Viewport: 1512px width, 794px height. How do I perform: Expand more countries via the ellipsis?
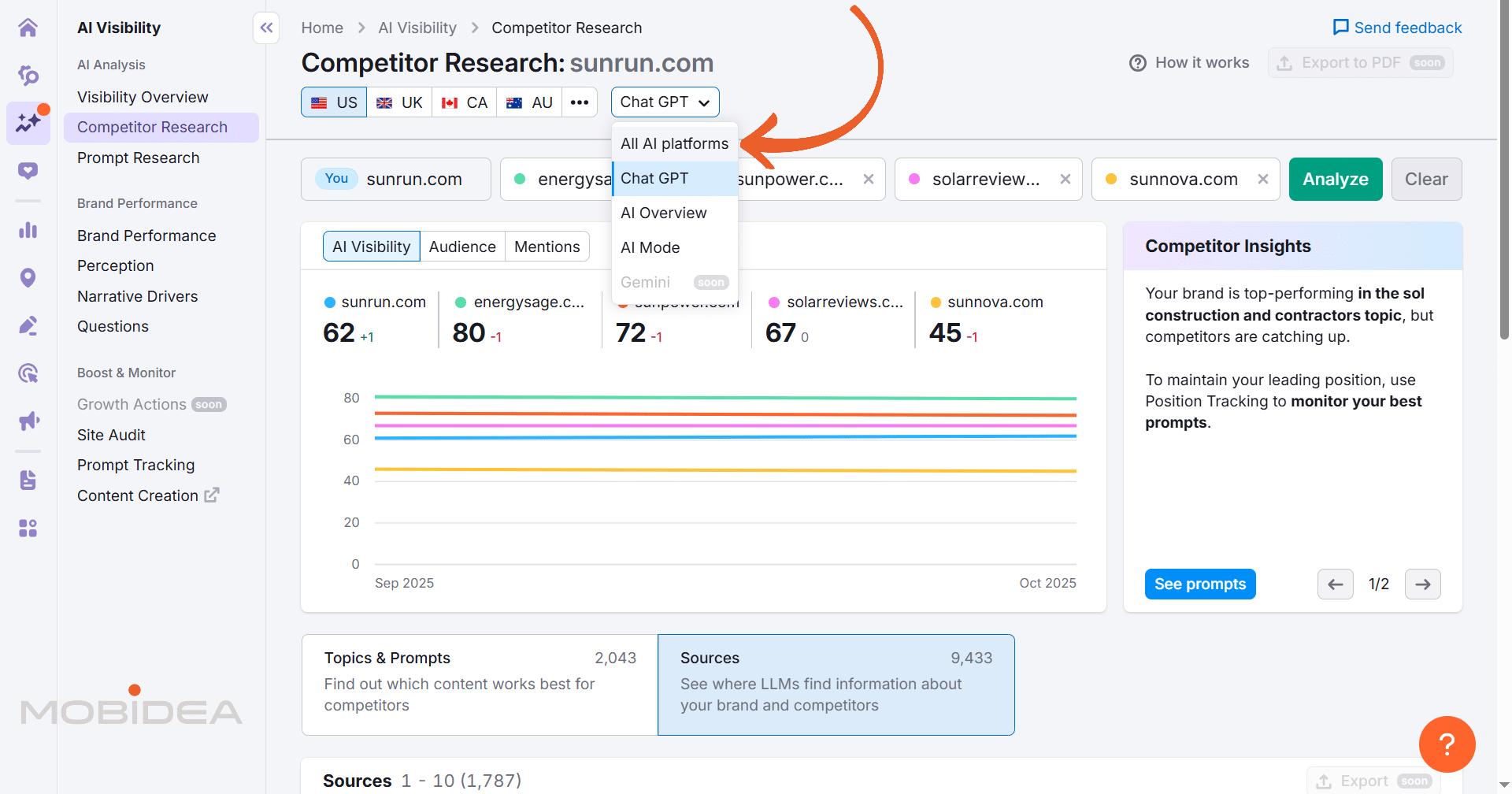click(580, 102)
